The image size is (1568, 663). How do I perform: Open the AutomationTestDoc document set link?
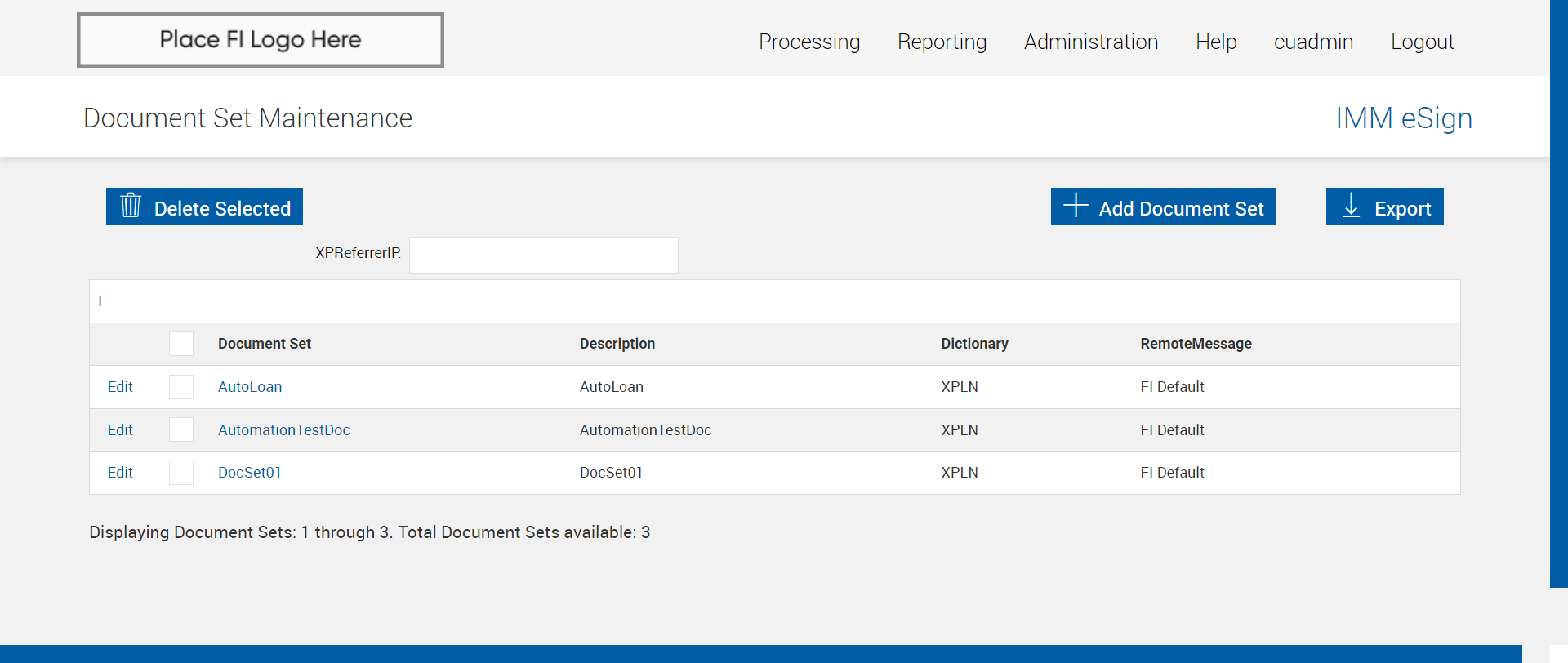(x=283, y=430)
